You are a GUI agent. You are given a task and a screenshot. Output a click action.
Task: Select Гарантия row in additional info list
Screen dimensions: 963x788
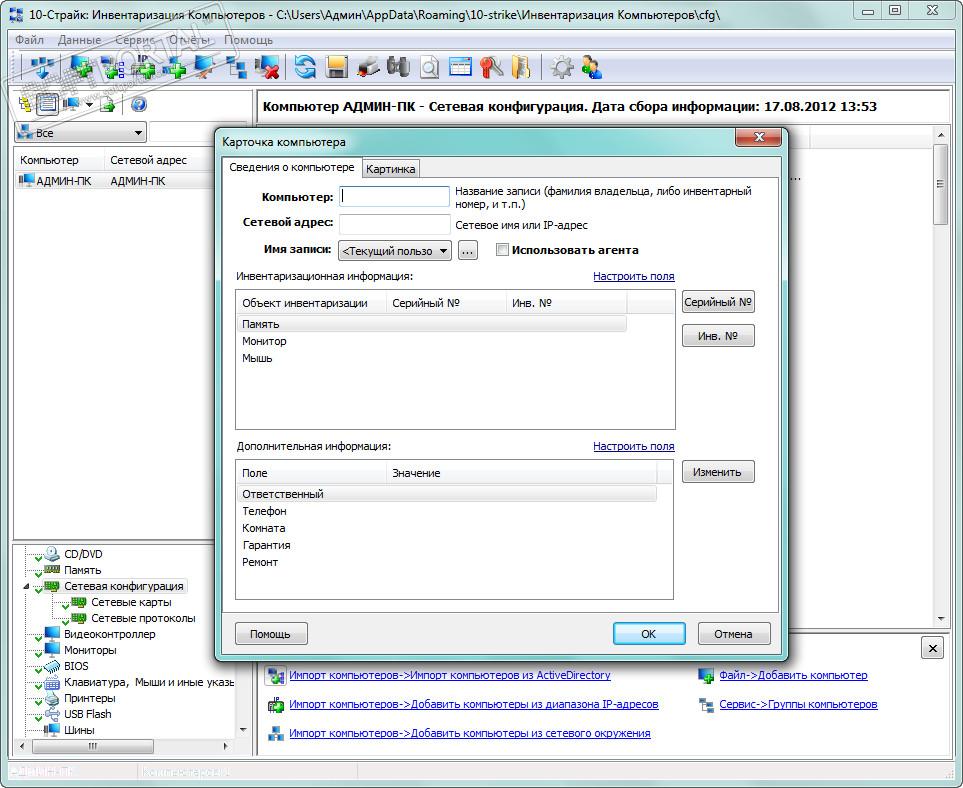[x=447, y=545]
